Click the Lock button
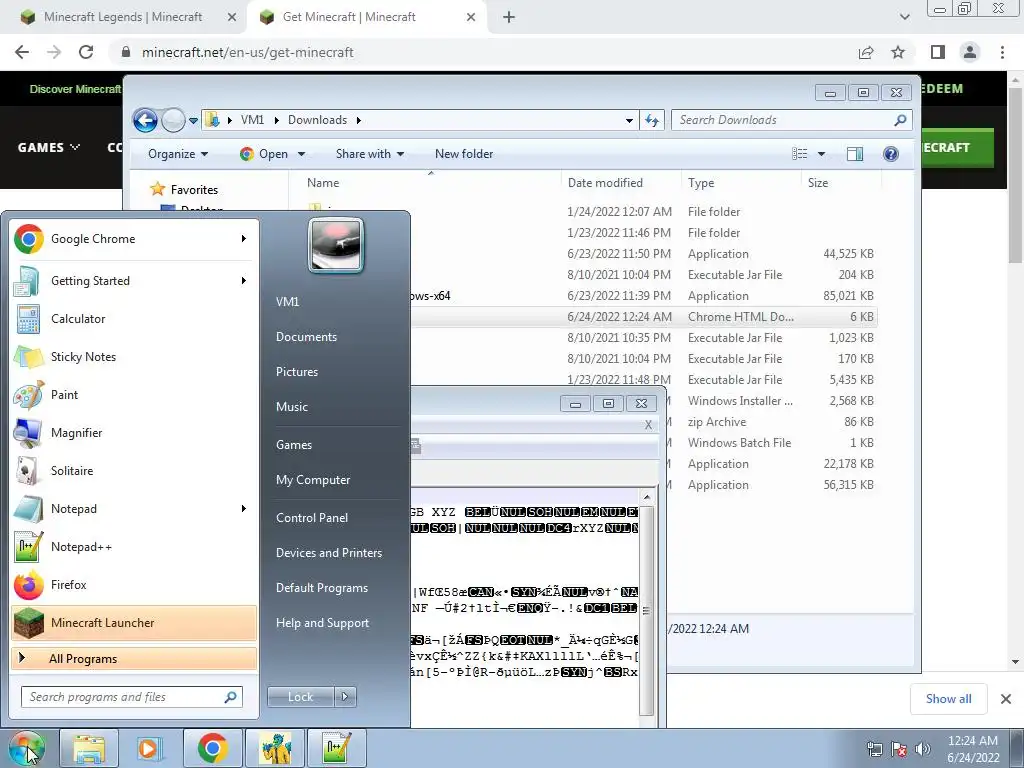This screenshot has height=768, width=1024. 300,697
